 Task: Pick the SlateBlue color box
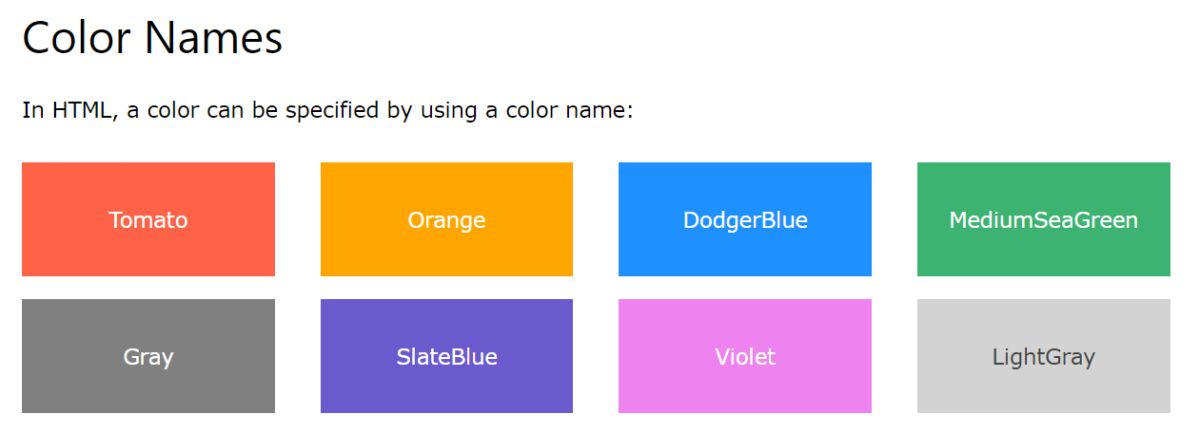[446, 356]
